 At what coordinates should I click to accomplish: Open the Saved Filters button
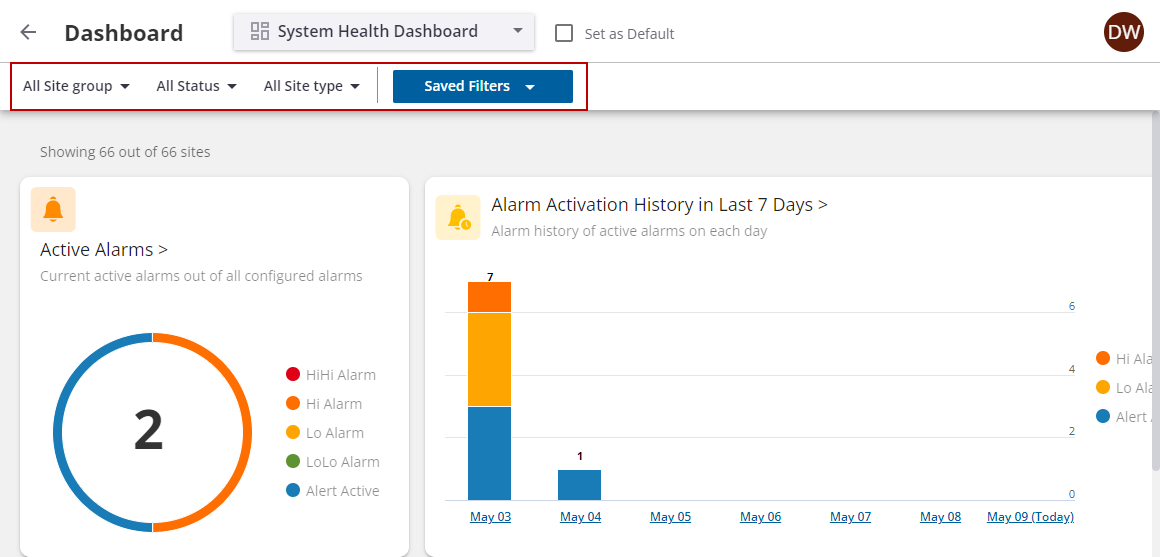pyautogui.click(x=482, y=86)
